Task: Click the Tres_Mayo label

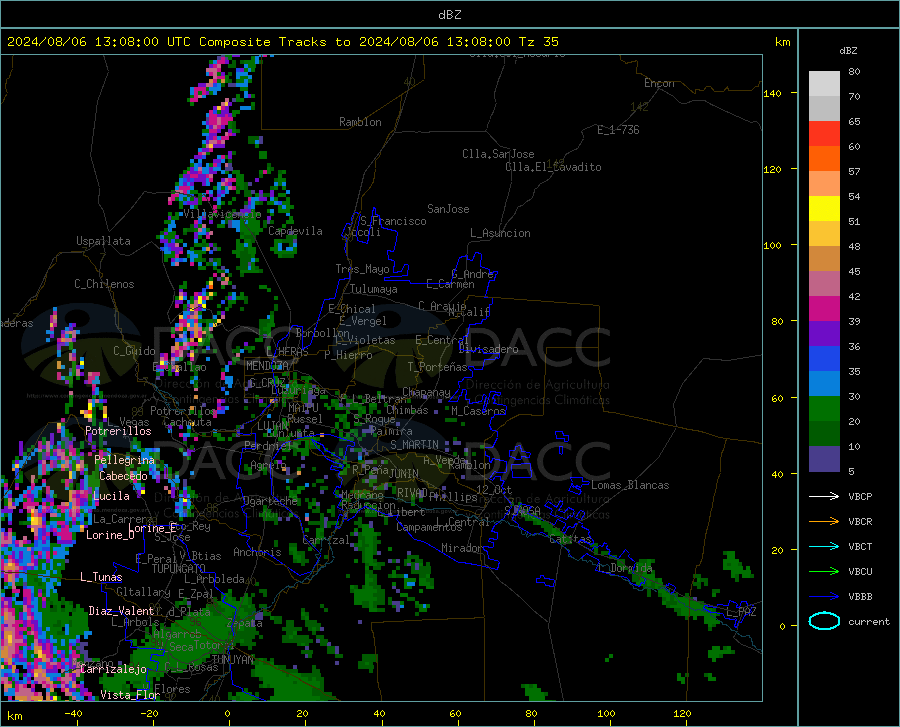Action: (362, 269)
